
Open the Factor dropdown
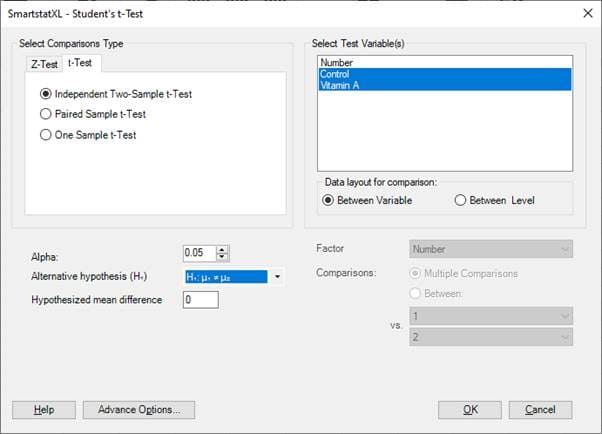(491, 249)
